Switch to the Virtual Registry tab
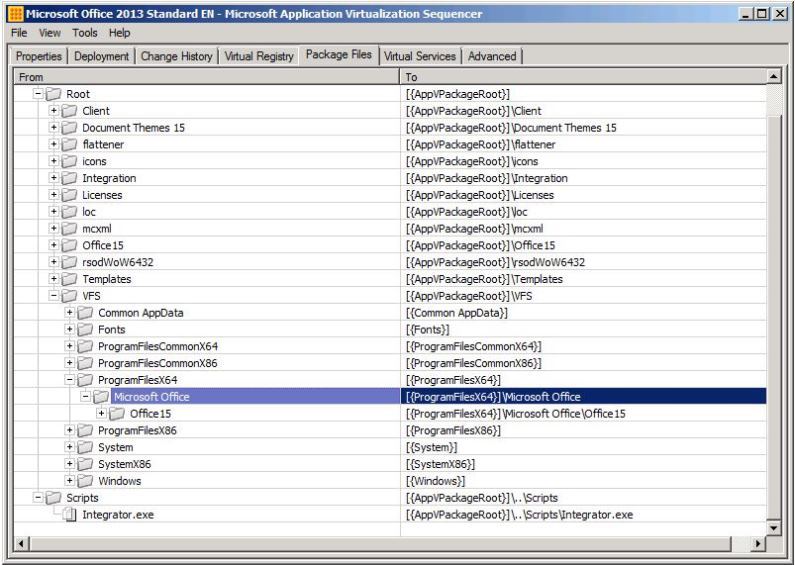 [x=259, y=56]
